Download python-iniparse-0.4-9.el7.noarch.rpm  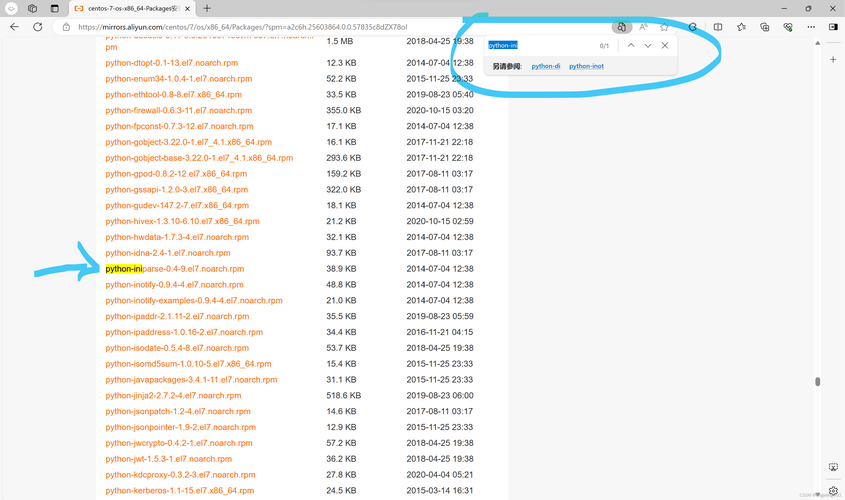coord(175,269)
